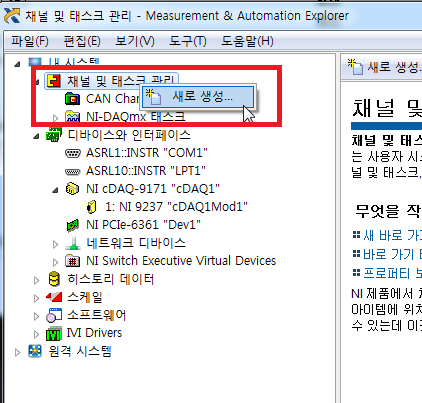Click the Measurement & Automation Explorer title bar icon
The height and width of the screenshot is (403, 422).
click(12, 16)
